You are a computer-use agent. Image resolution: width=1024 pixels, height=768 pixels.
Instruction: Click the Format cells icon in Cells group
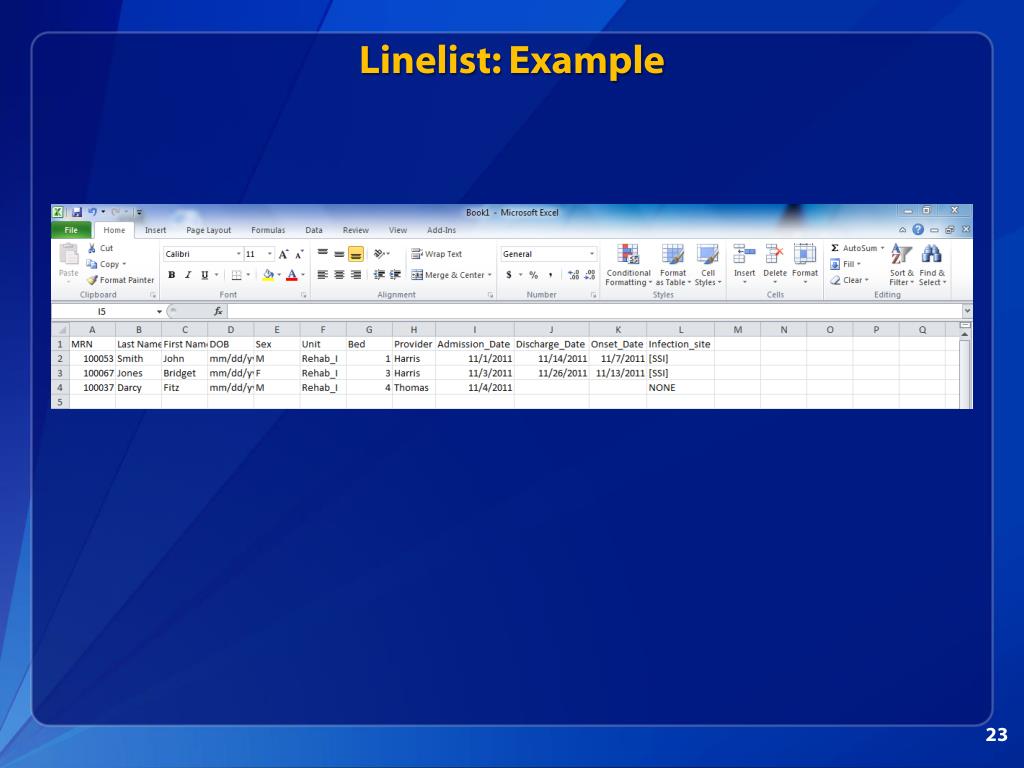[x=805, y=253]
